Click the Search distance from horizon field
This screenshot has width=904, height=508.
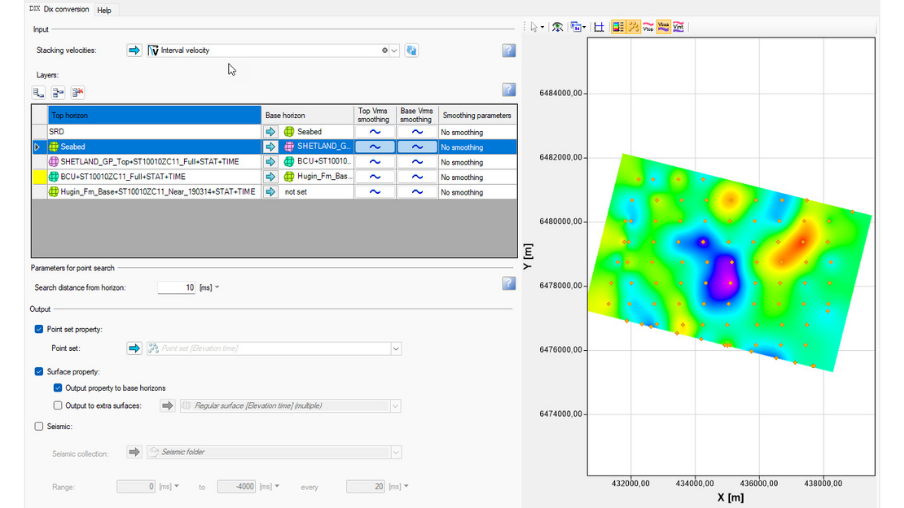click(x=177, y=287)
